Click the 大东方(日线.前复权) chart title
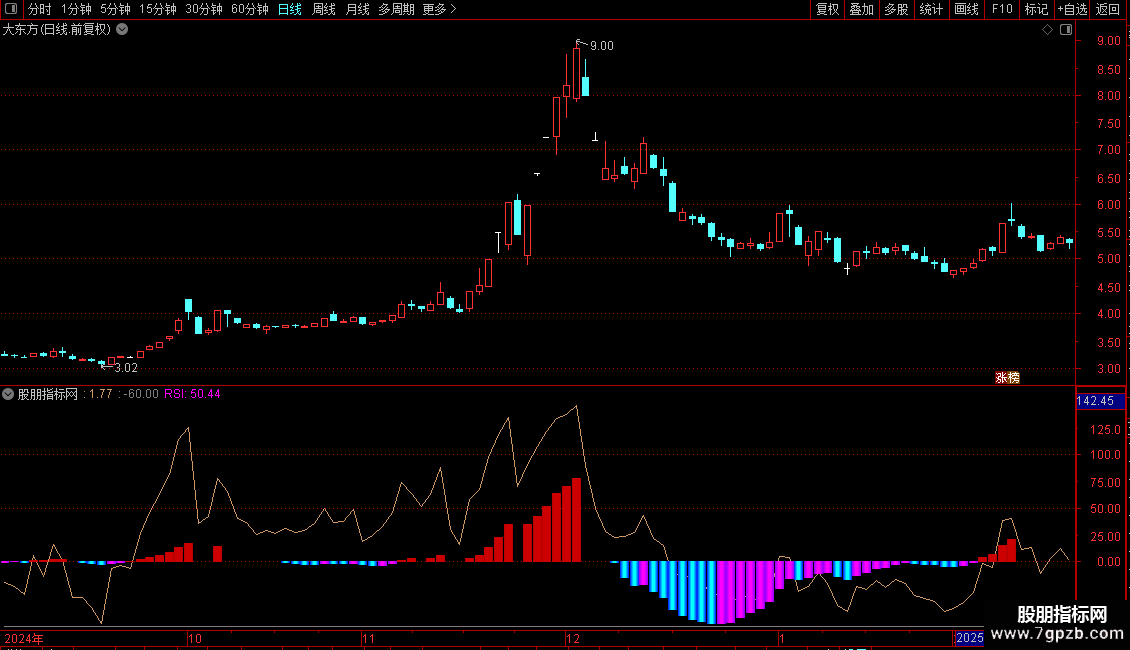 click(x=57, y=30)
